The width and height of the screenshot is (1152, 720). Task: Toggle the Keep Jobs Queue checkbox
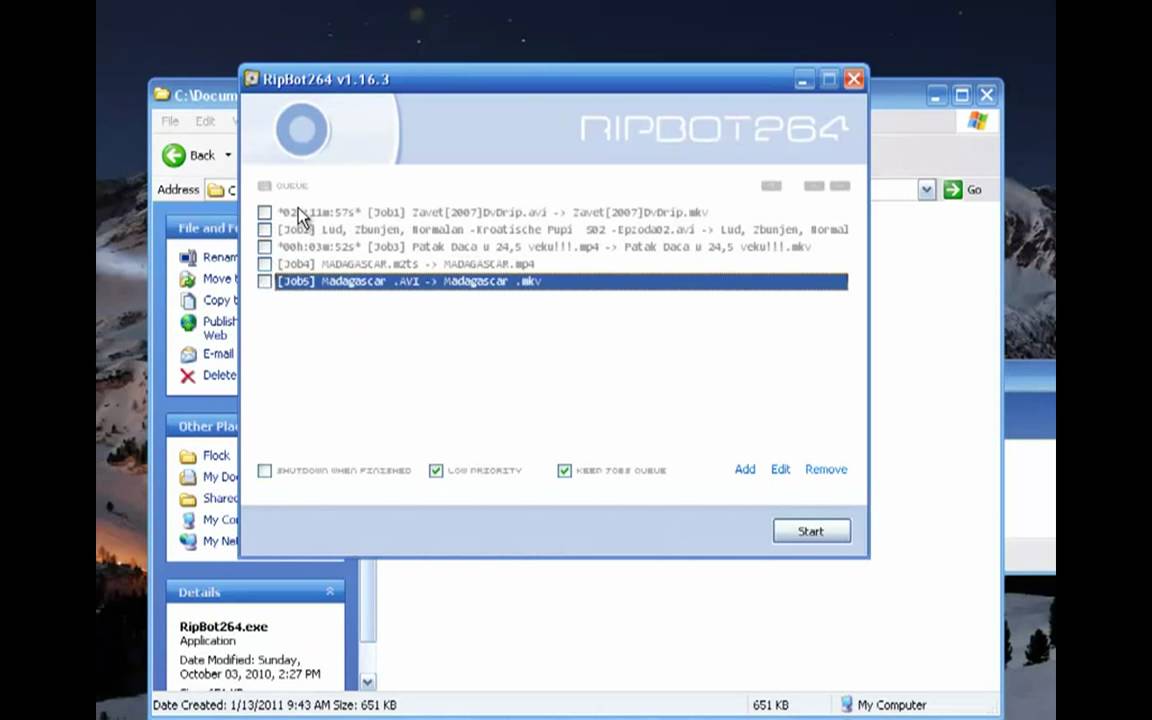pos(564,470)
